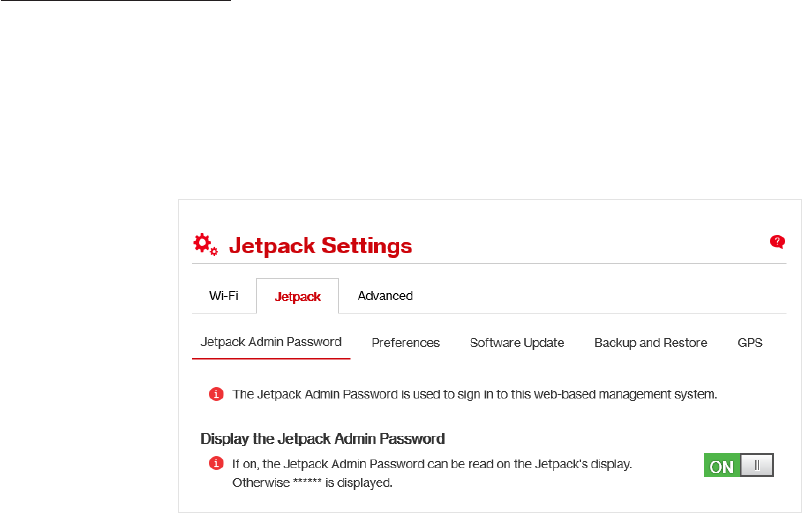Click the gray handle of the ON switch
This screenshot has height=513, width=802.
click(756, 465)
